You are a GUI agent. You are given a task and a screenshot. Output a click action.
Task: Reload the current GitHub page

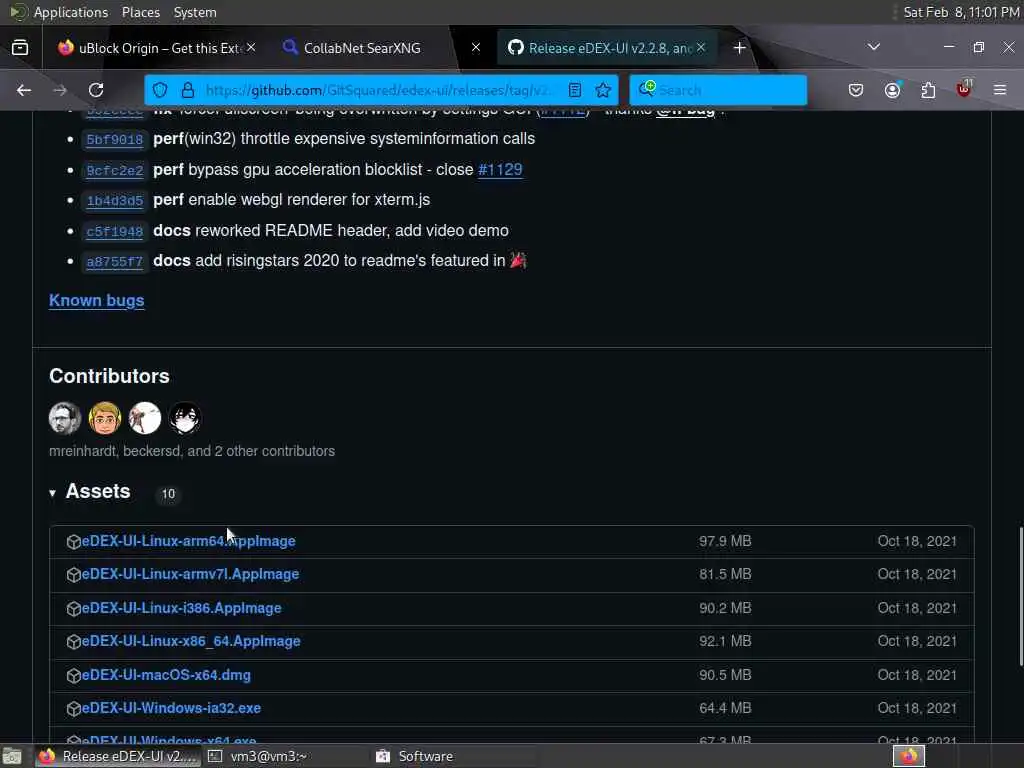pos(96,90)
